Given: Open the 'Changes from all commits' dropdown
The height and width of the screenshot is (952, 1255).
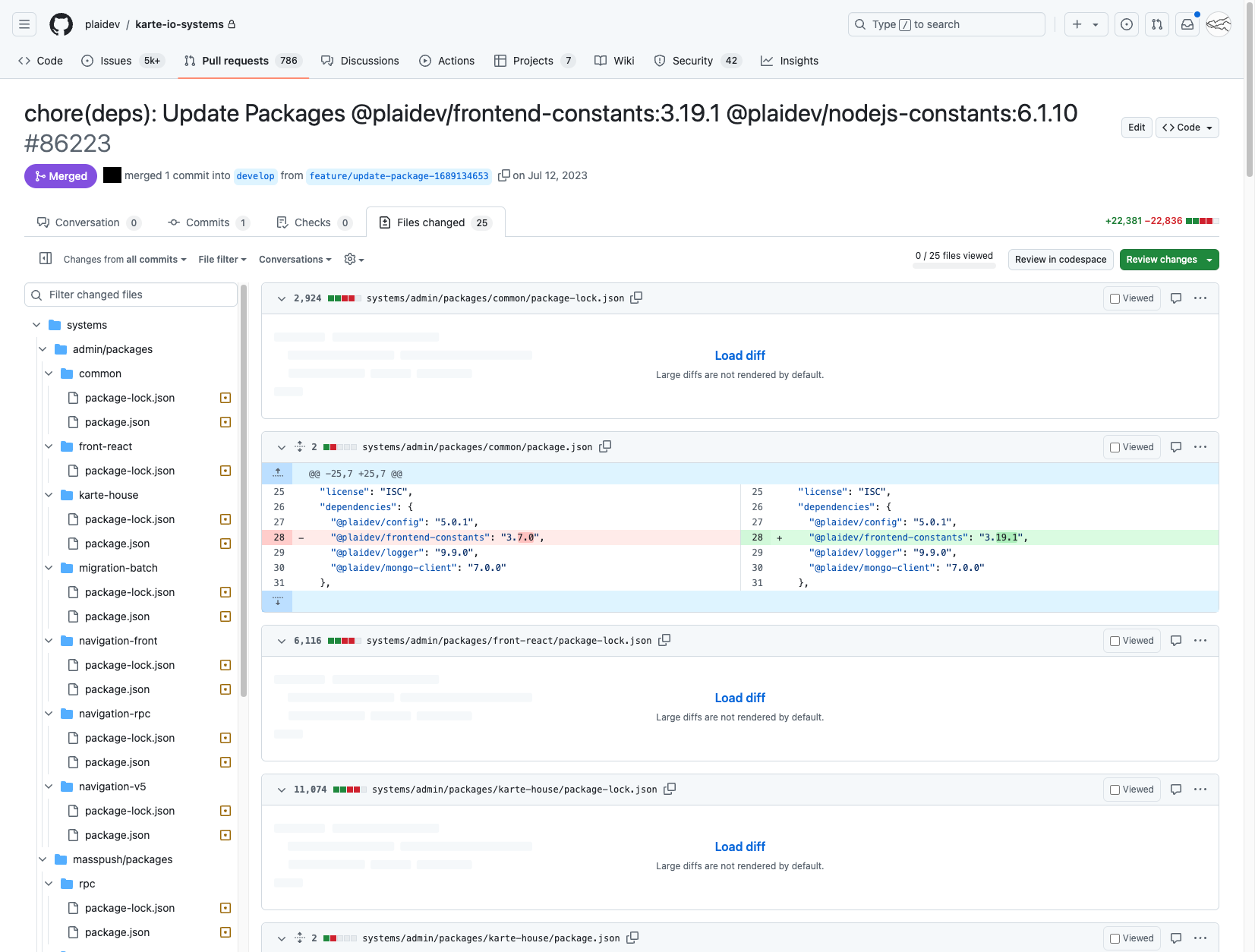Looking at the screenshot, I should [124, 259].
